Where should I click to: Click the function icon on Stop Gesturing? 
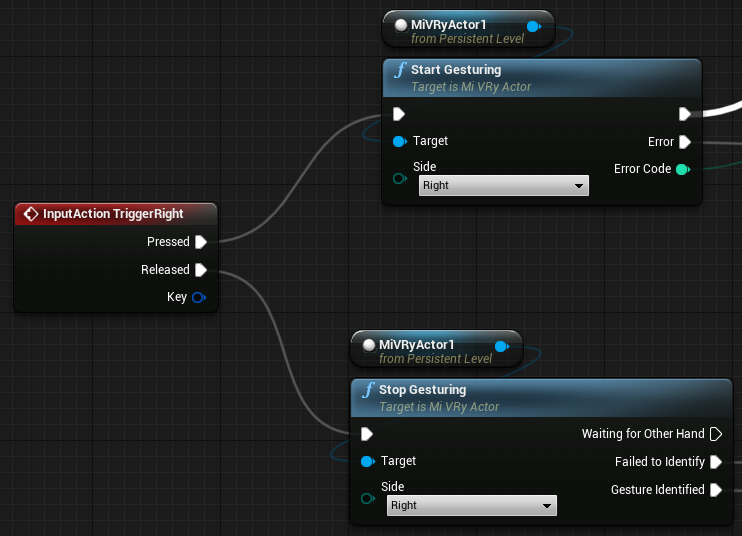coord(368,390)
